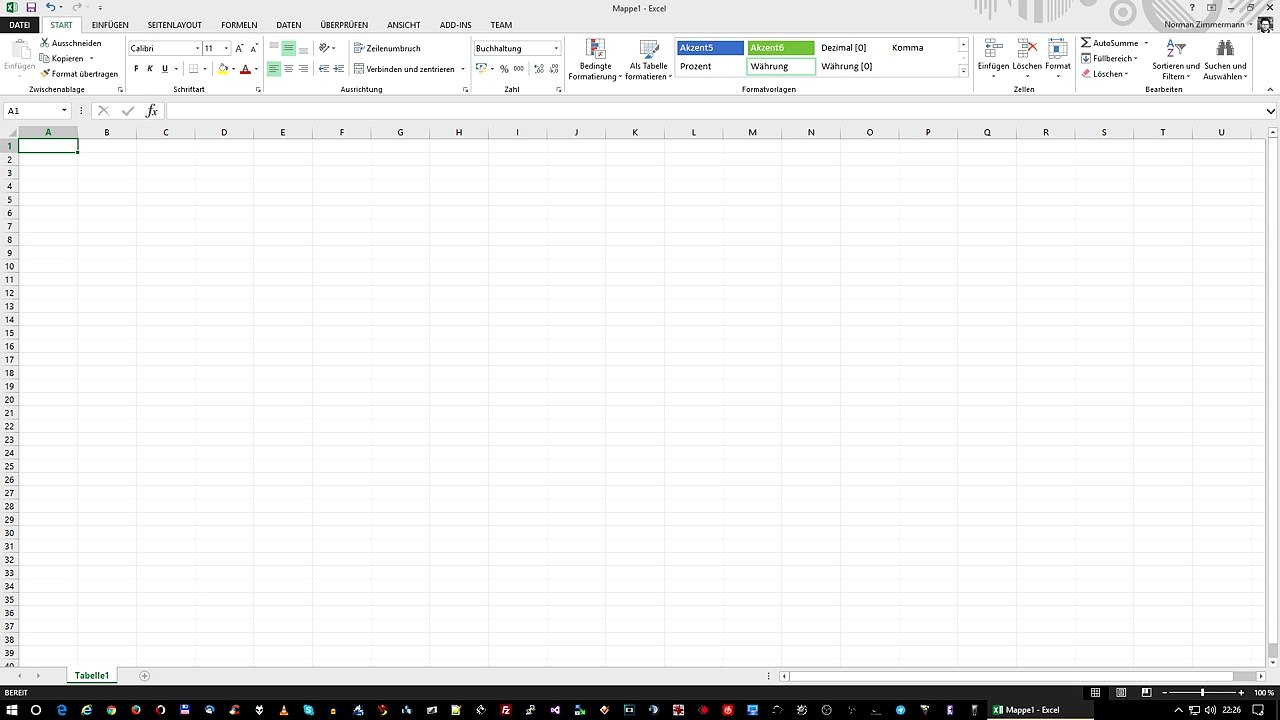The image size is (1280, 720).
Task: Switch to the FORMELN tab
Action: click(x=239, y=25)
